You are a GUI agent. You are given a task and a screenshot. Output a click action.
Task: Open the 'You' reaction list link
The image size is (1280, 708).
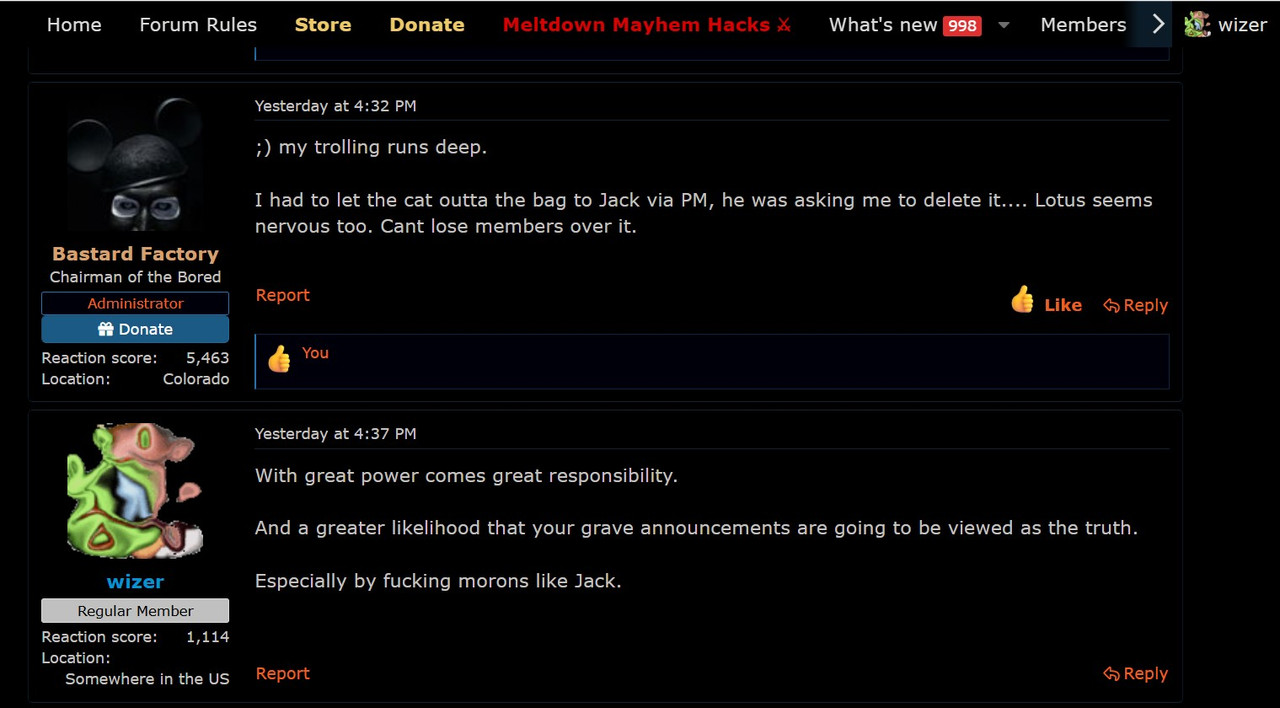pos(315,353)
